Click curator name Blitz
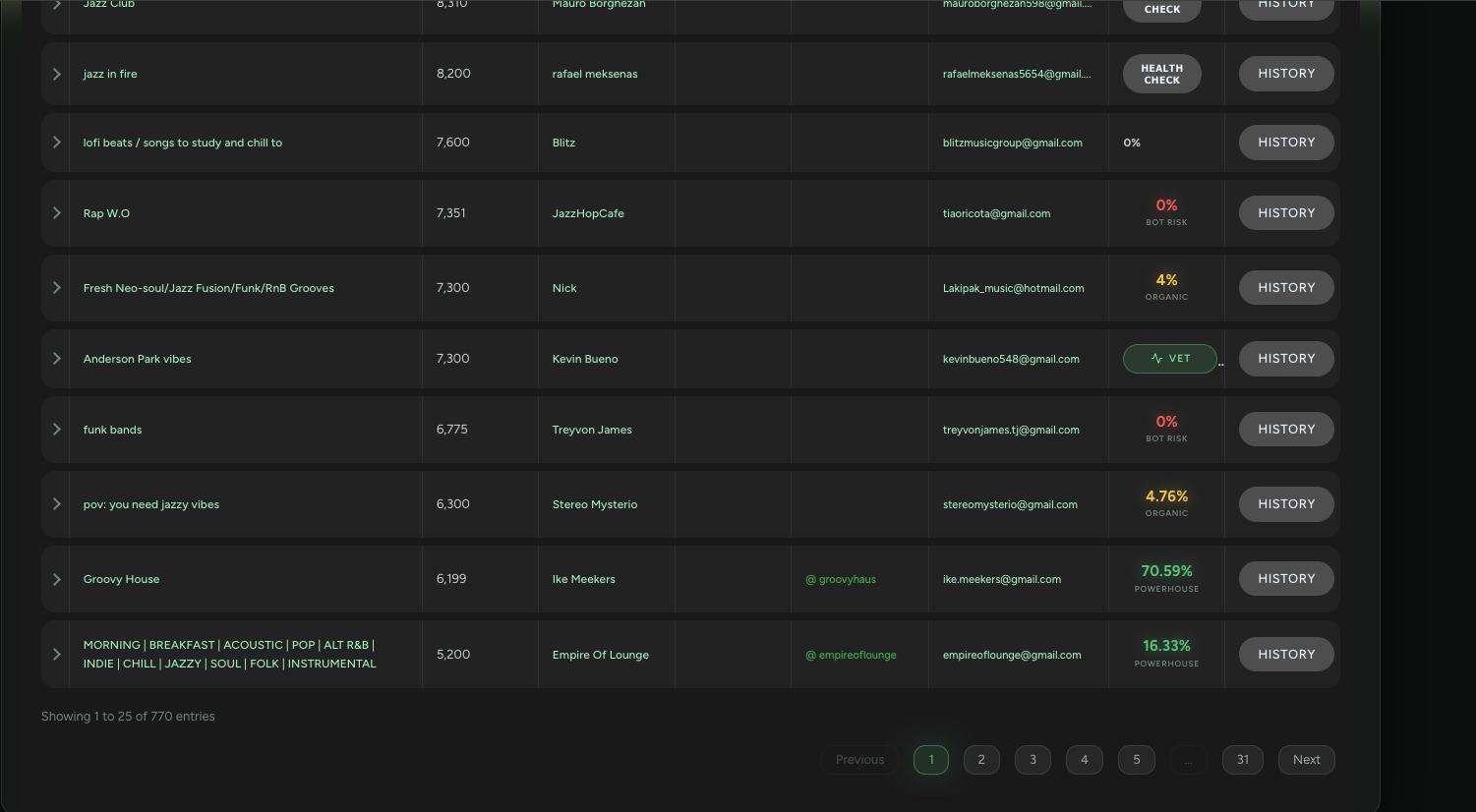Screen dimensions: 1476x812 coord(563,143)
